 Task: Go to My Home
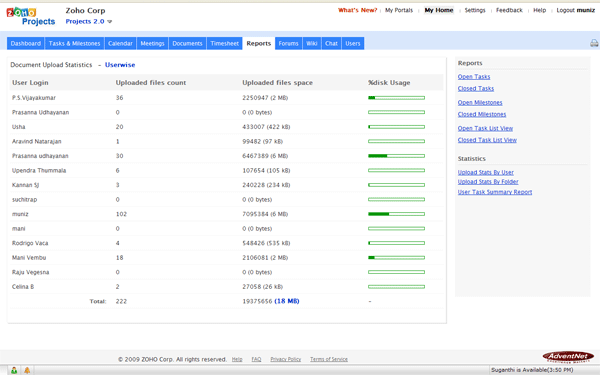(x=439, y=10)
